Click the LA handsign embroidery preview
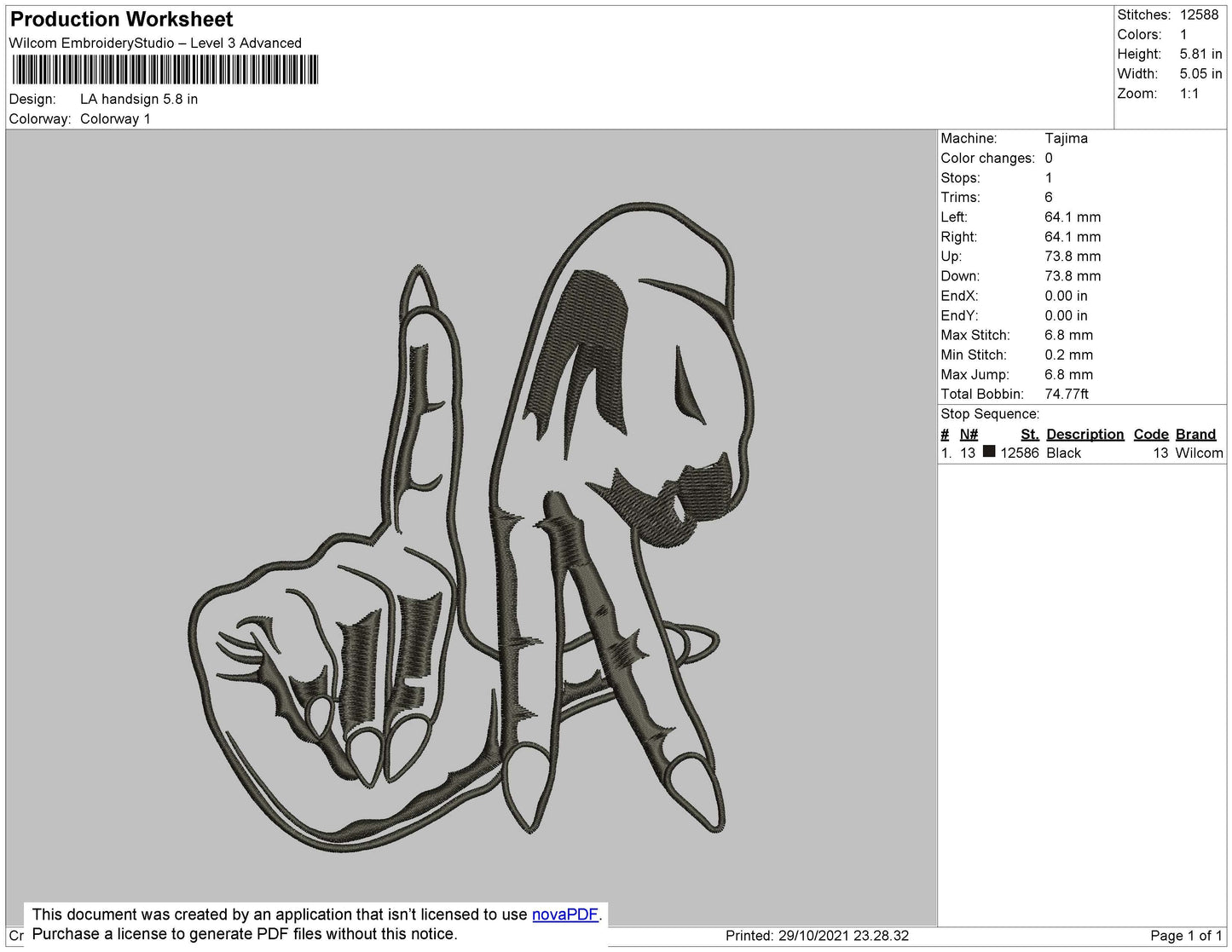Viewport: 1232px width, 952px height. pos(471,527)
